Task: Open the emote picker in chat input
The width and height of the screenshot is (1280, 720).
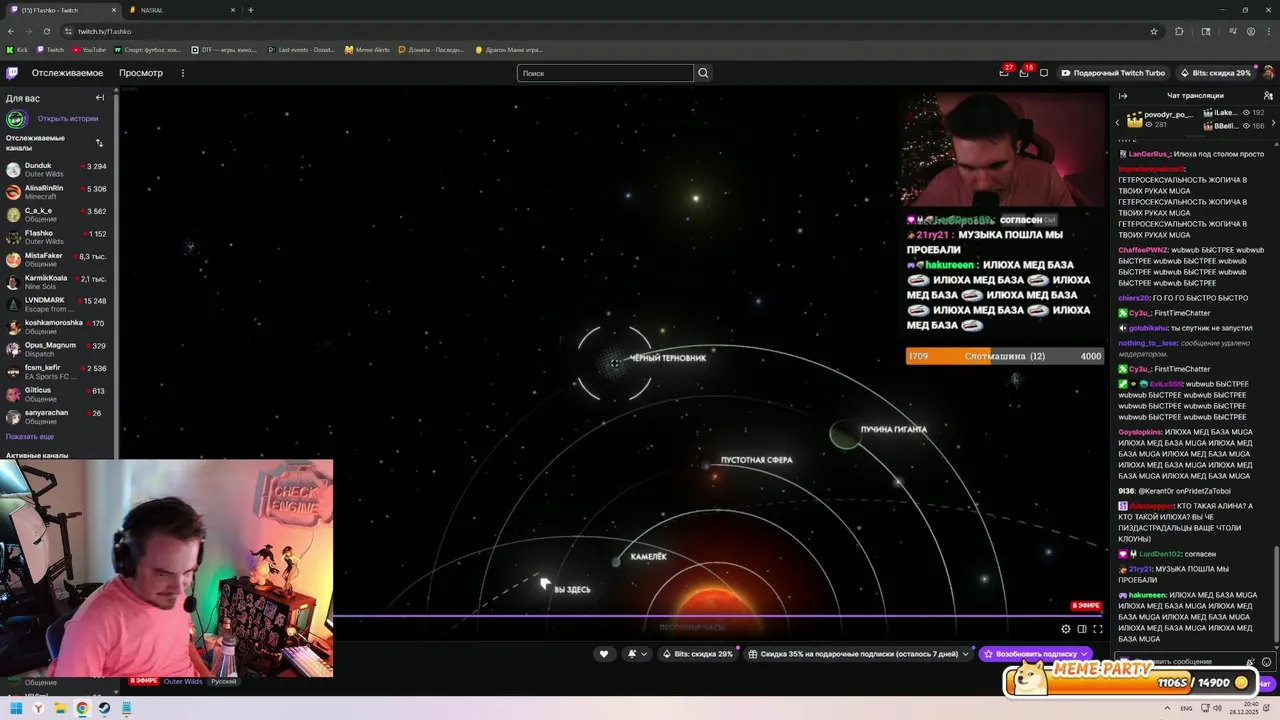Action: click(x=1267, y=662)
